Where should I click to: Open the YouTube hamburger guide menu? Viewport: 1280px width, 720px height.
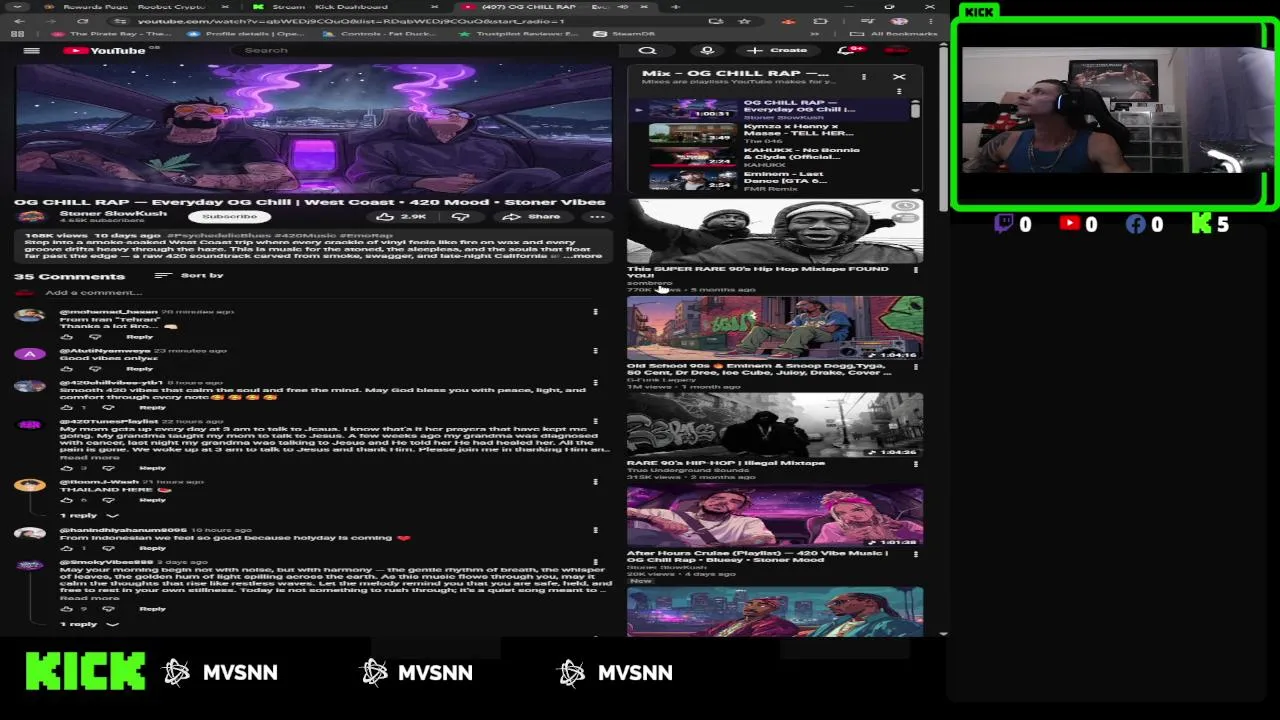click(x=31, y=50)
